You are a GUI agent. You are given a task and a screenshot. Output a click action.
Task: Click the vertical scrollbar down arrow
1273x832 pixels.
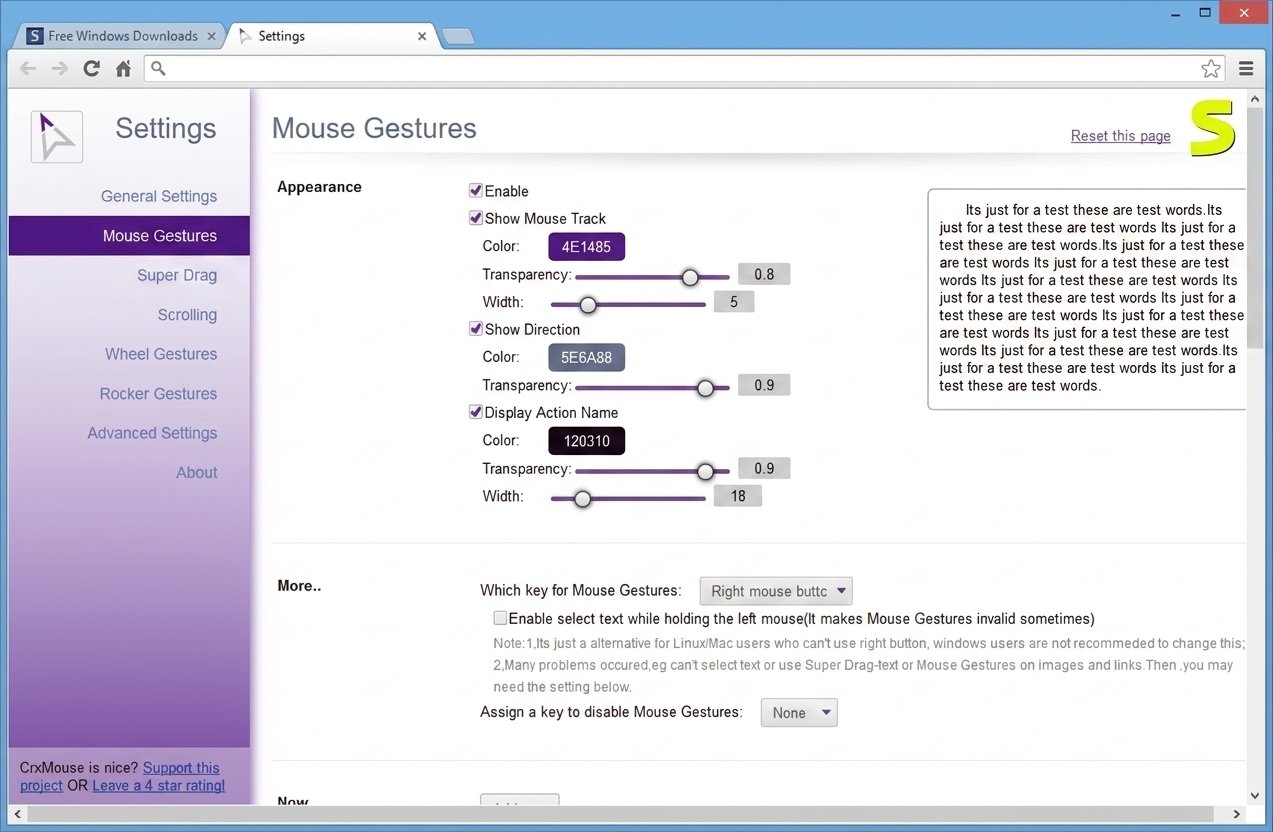1255,795
